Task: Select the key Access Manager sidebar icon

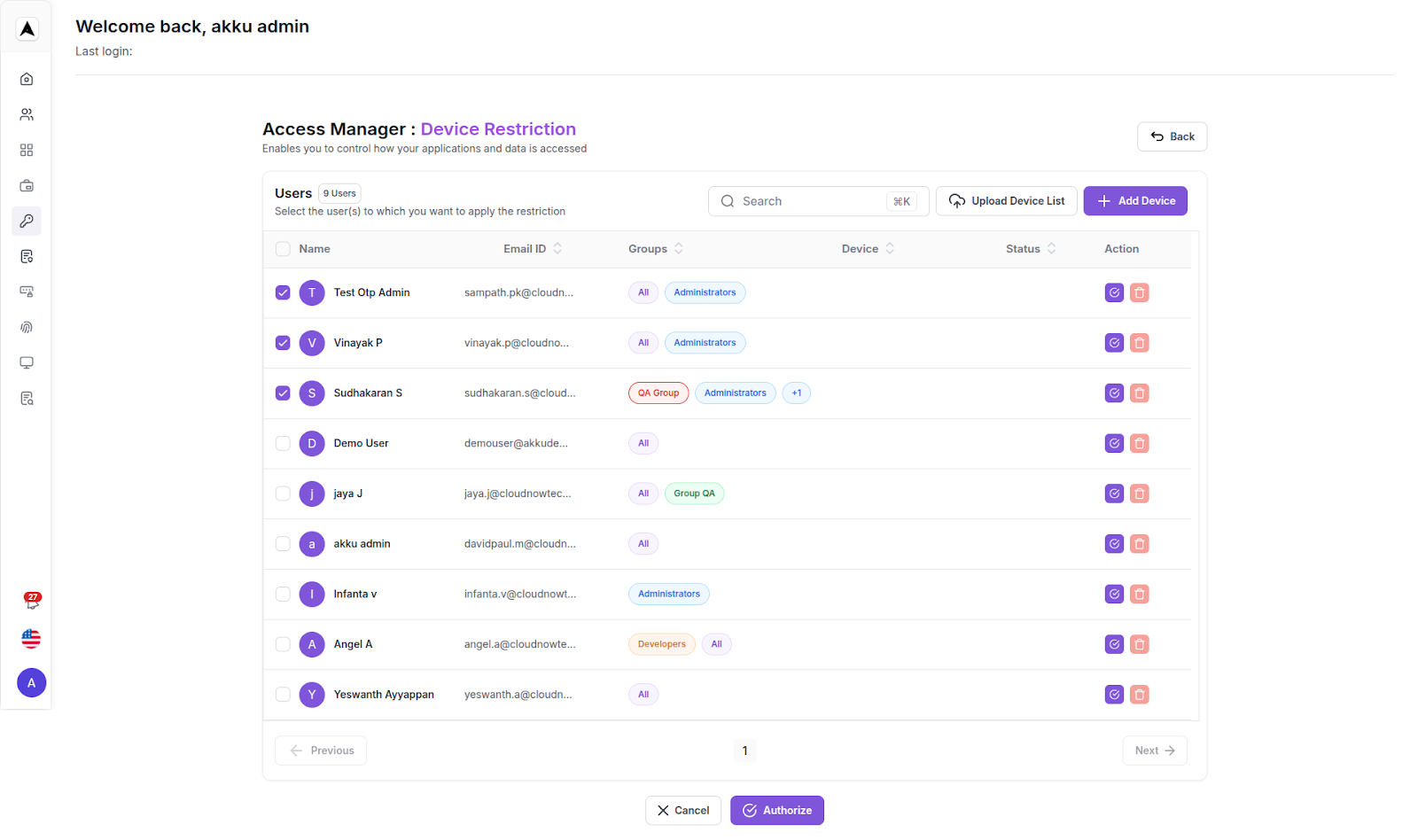Action: [x=27, y=221]
